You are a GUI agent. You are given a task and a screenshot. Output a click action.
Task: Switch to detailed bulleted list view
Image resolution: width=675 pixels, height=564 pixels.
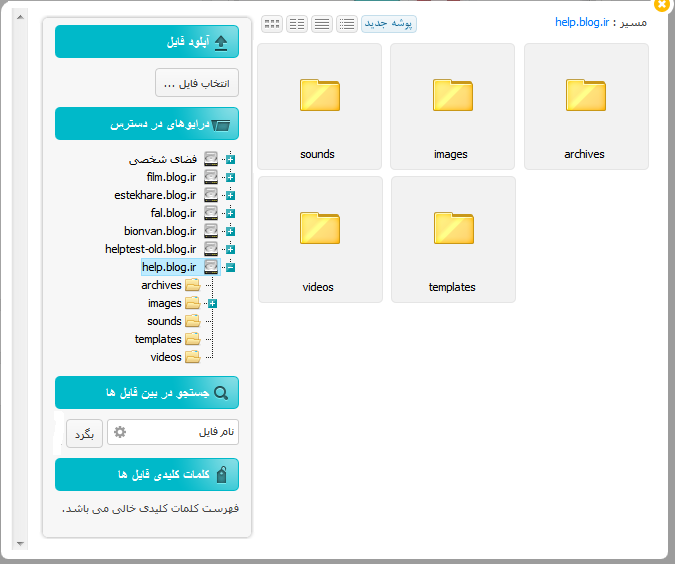(347, 23)
